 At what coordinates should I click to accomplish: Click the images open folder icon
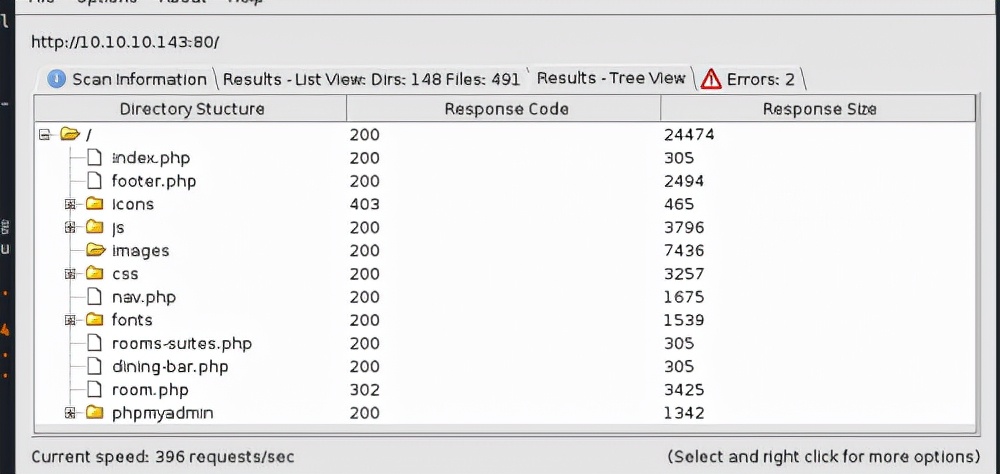(x=96, y=250)
